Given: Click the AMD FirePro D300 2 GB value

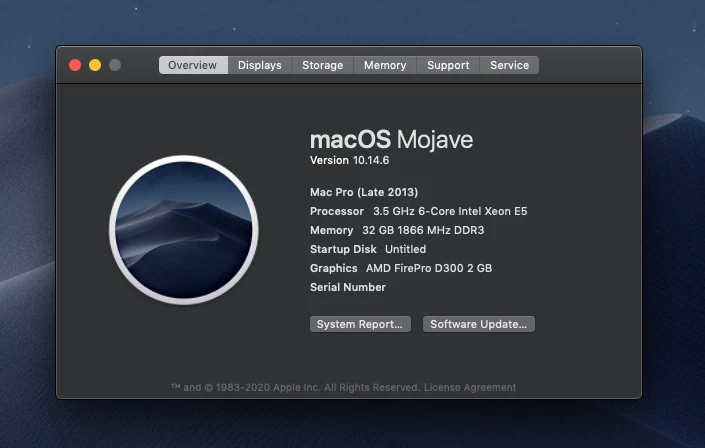Looking at the screenshot, I should click(429, 268).
